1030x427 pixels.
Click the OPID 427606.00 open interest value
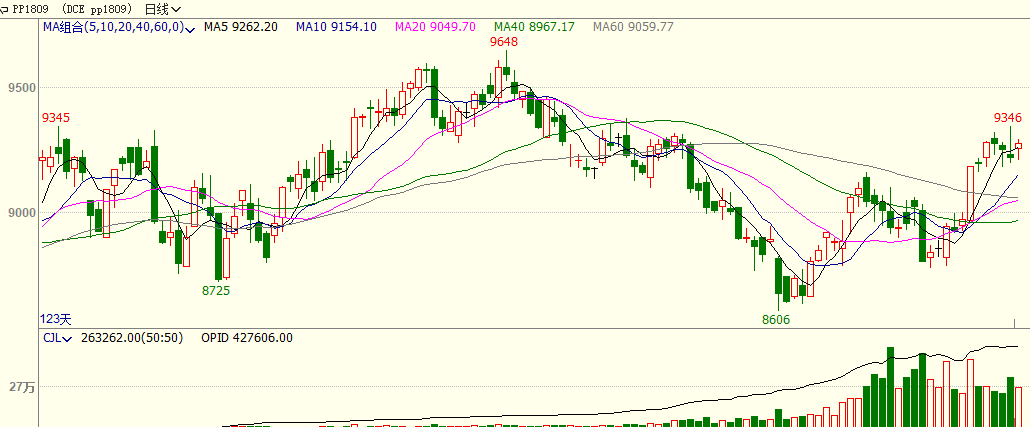coord(247,338)
